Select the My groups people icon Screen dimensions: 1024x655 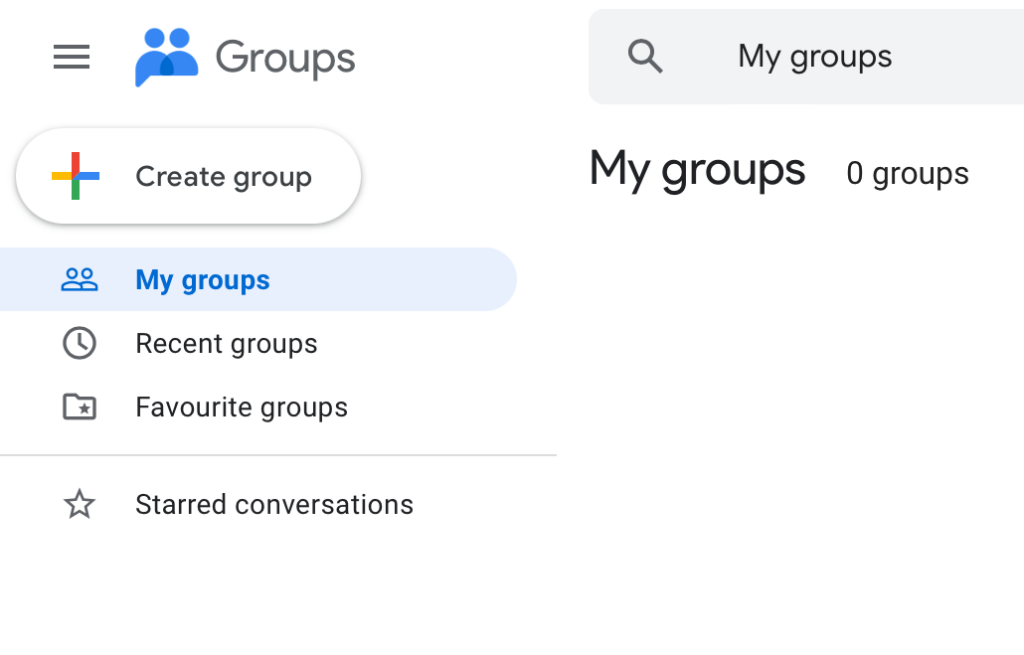(x=78, y=279)
